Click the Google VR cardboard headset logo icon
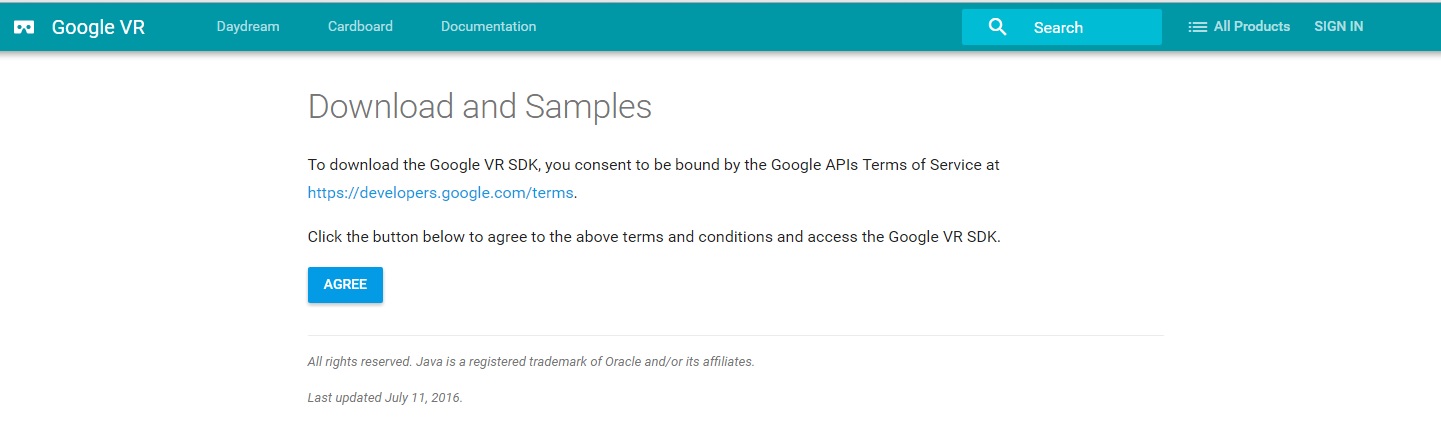The height and width of the screenshot is (440, 1441). [24, 27]
